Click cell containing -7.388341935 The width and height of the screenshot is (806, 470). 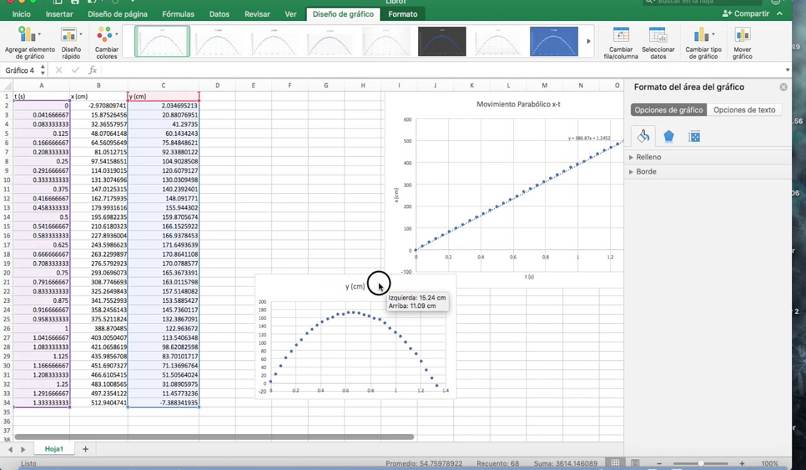pos(163,403)
